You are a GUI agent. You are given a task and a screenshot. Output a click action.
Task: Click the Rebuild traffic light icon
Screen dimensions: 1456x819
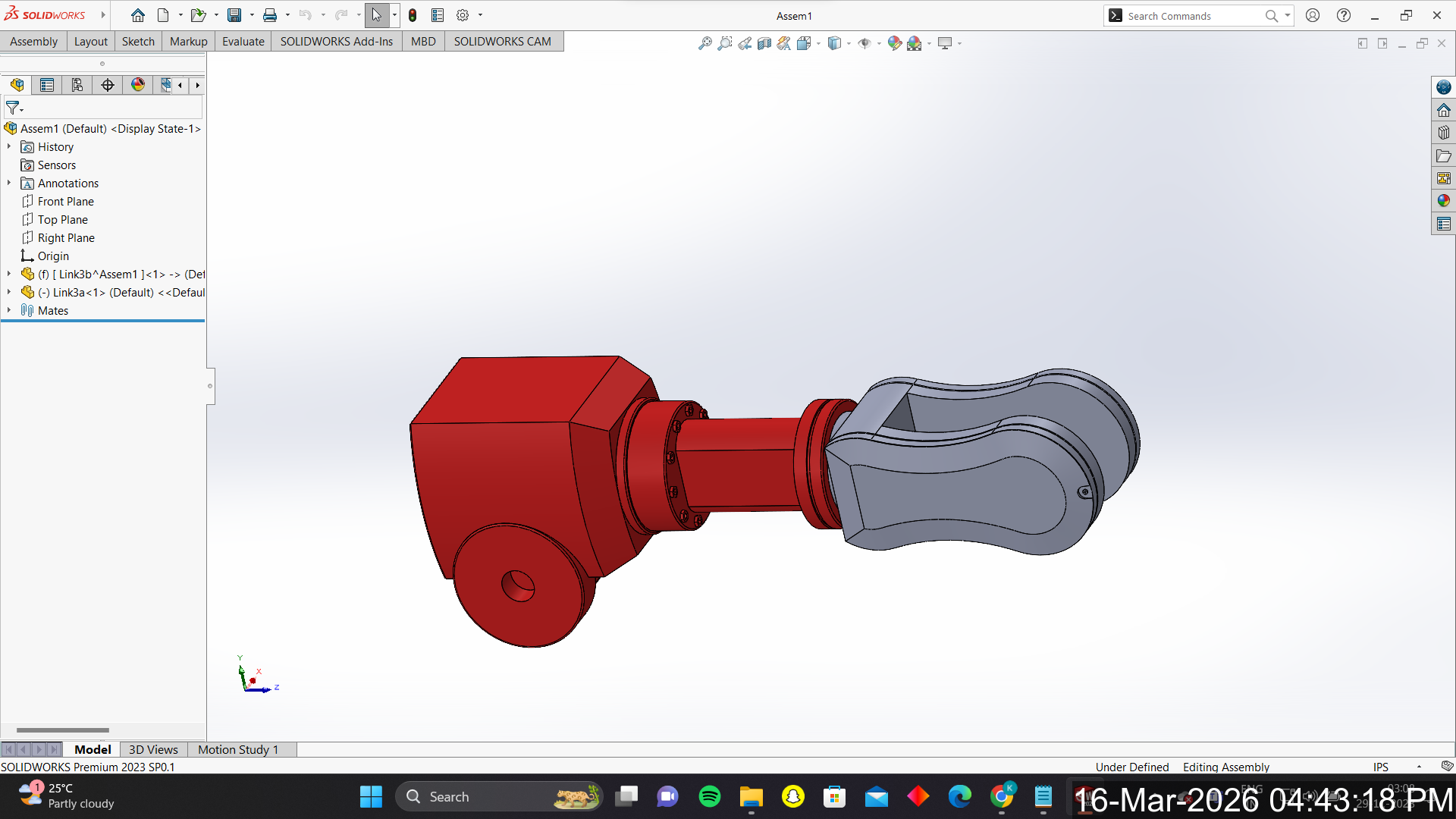point(413,15)
